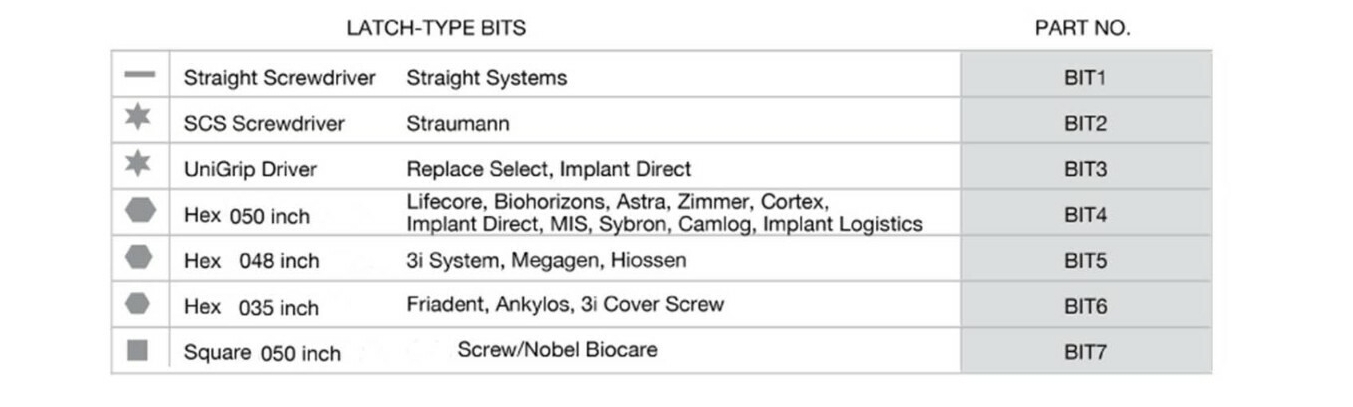Select the BIT5 part number cell

(x=1085, y=261)
